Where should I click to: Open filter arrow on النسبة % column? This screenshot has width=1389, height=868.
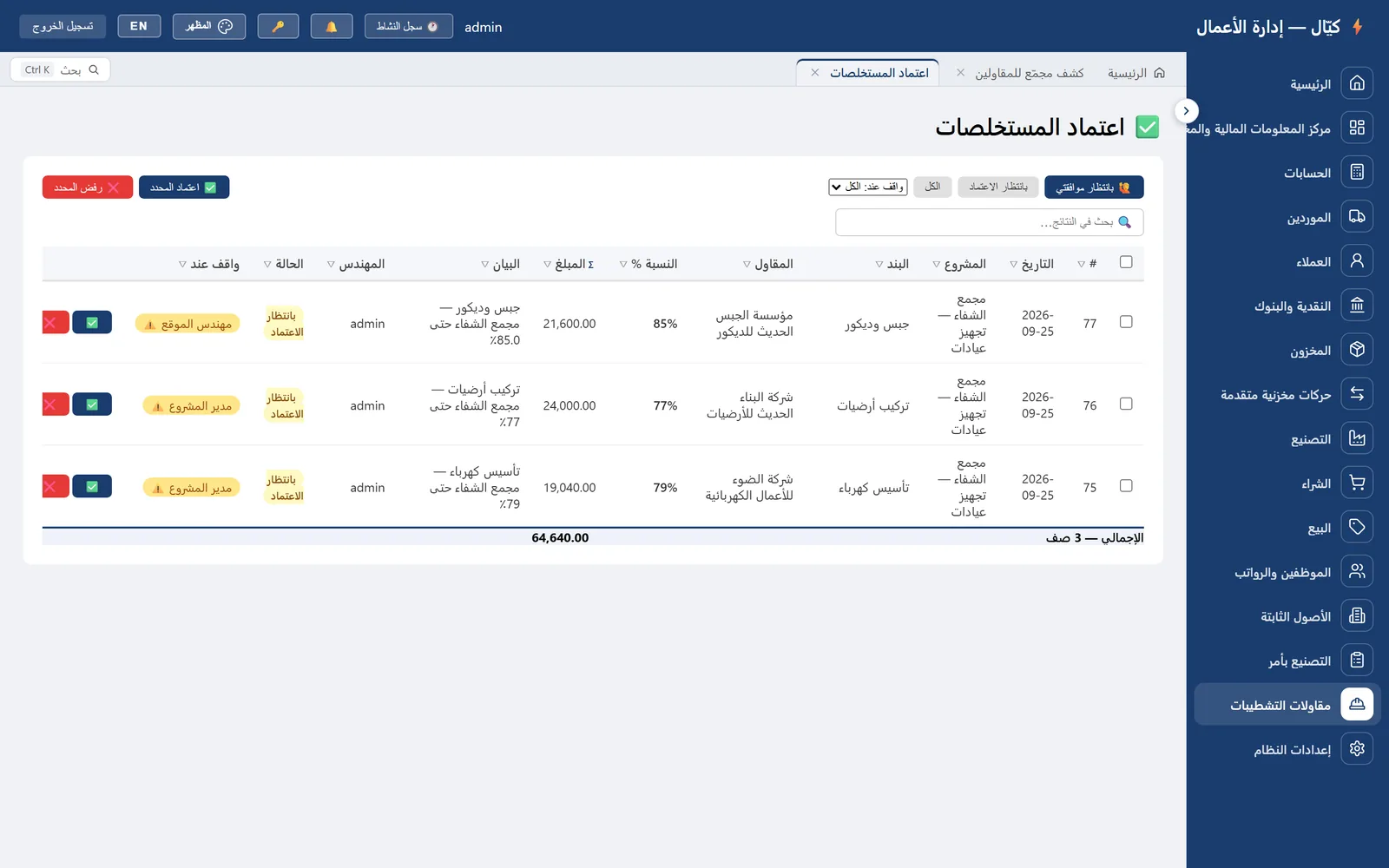623,264
